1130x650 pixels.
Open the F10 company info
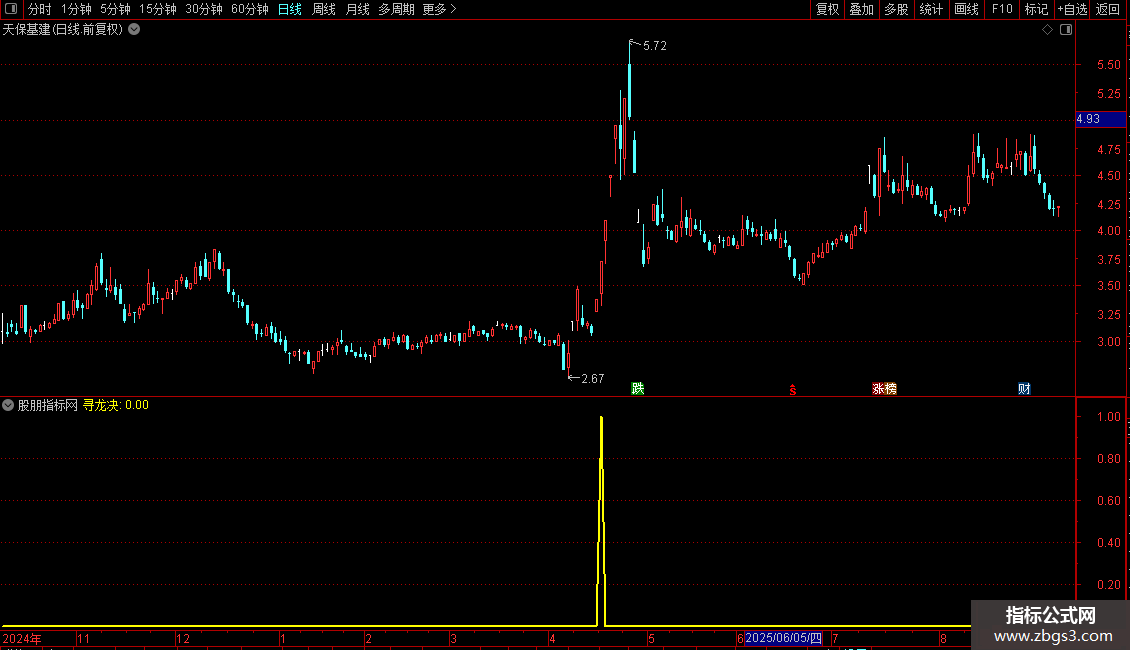point(1002,9)
